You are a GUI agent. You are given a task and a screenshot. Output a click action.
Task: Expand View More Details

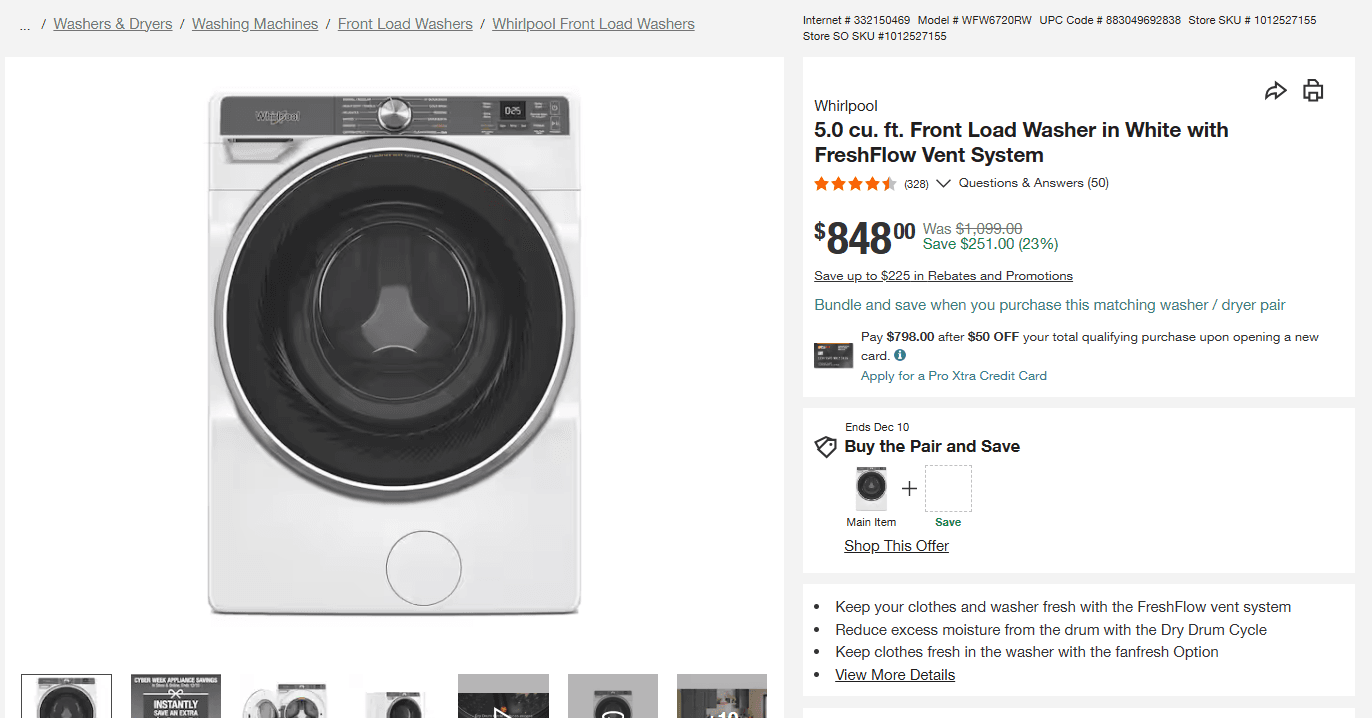(894, 674)
